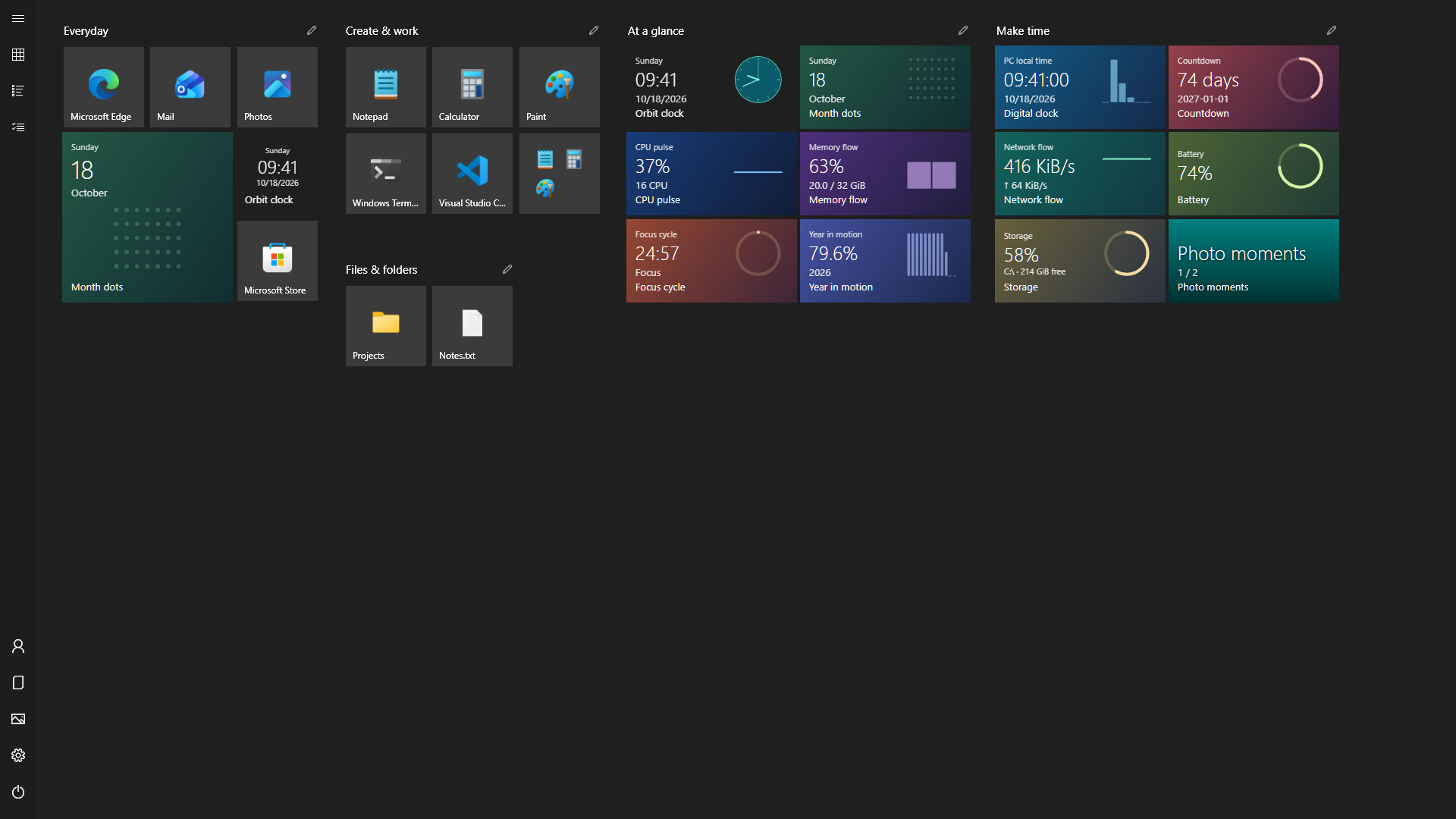
Task: Open the tile folder with small app icons
Action: click(560, 174)
